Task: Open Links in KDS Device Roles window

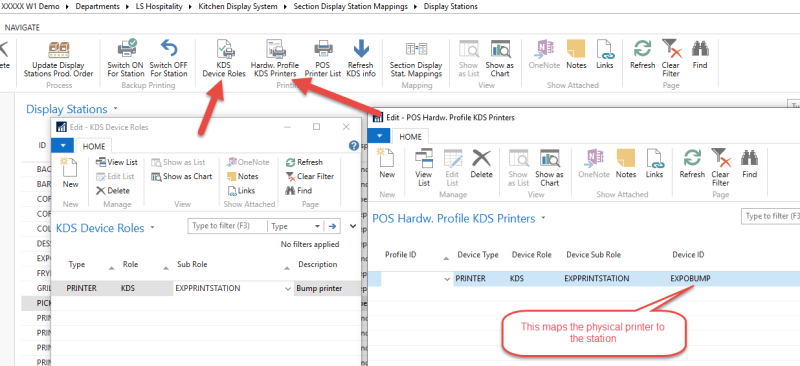Action: [x=241, y=190]
